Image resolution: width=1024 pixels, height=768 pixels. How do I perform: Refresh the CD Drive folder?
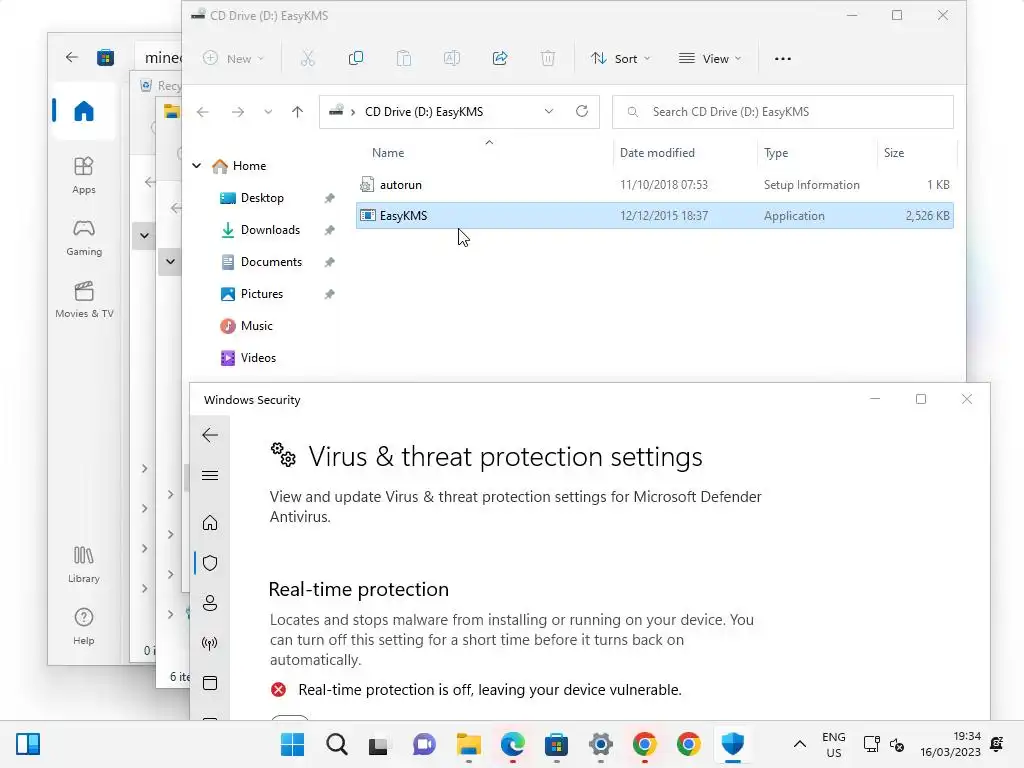(x=582, y=112)
